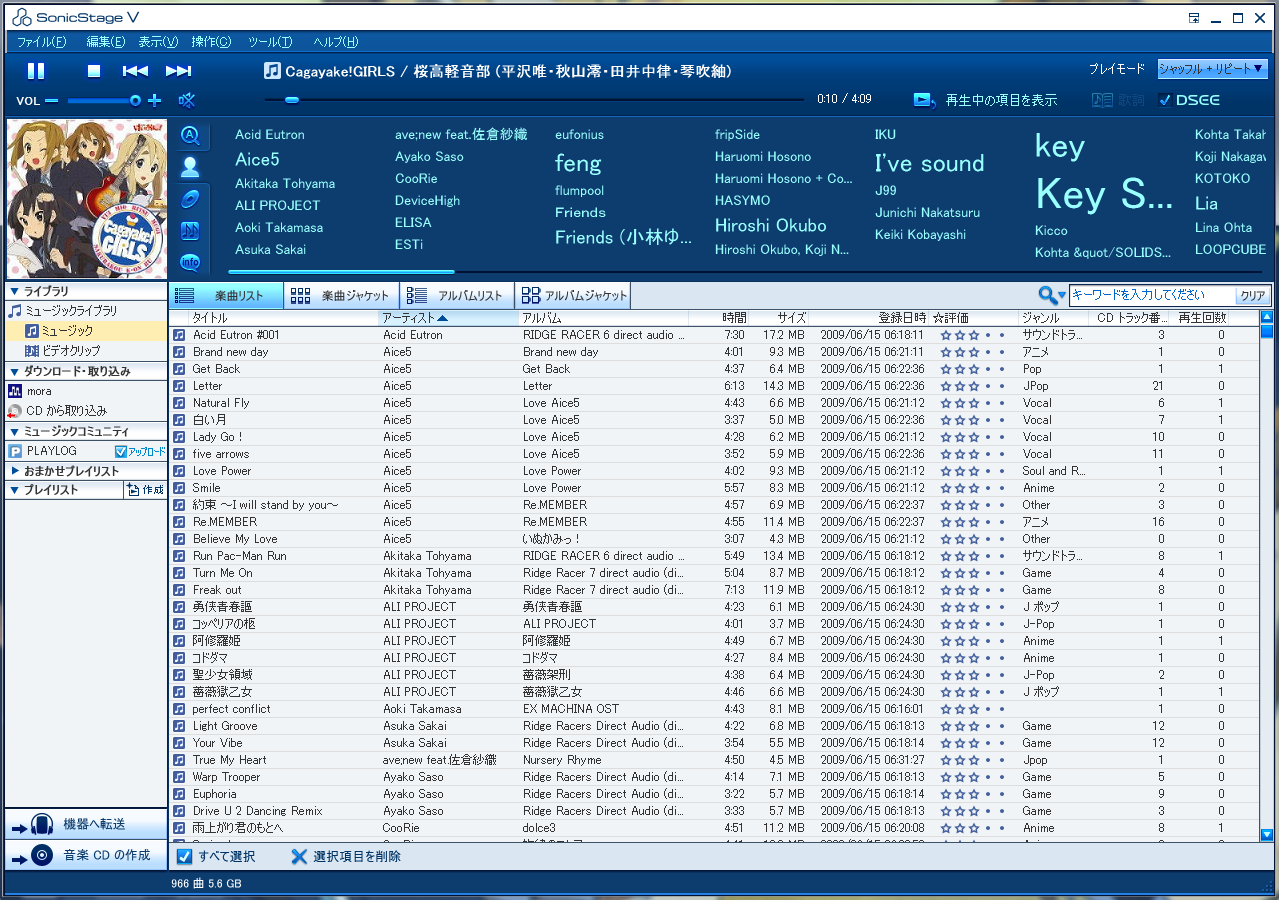Viewport: 1279px width, 900px height.
Task: Select the album disc navigator icon
Action: click(x=190, y=199)
